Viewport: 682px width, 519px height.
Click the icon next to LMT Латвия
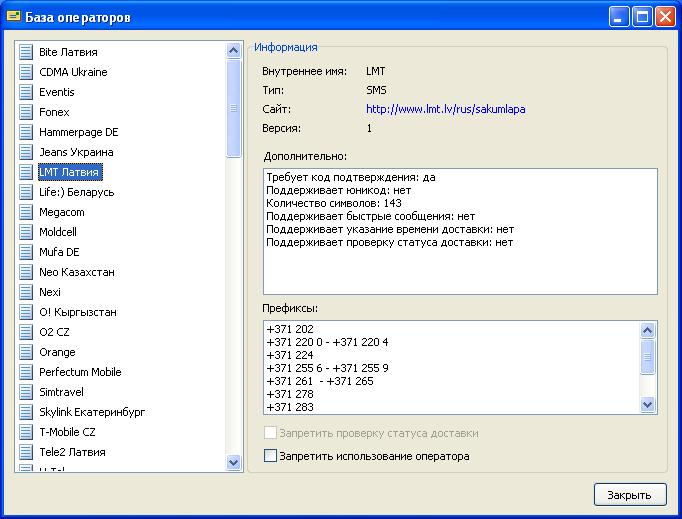[x=26, y=172]
